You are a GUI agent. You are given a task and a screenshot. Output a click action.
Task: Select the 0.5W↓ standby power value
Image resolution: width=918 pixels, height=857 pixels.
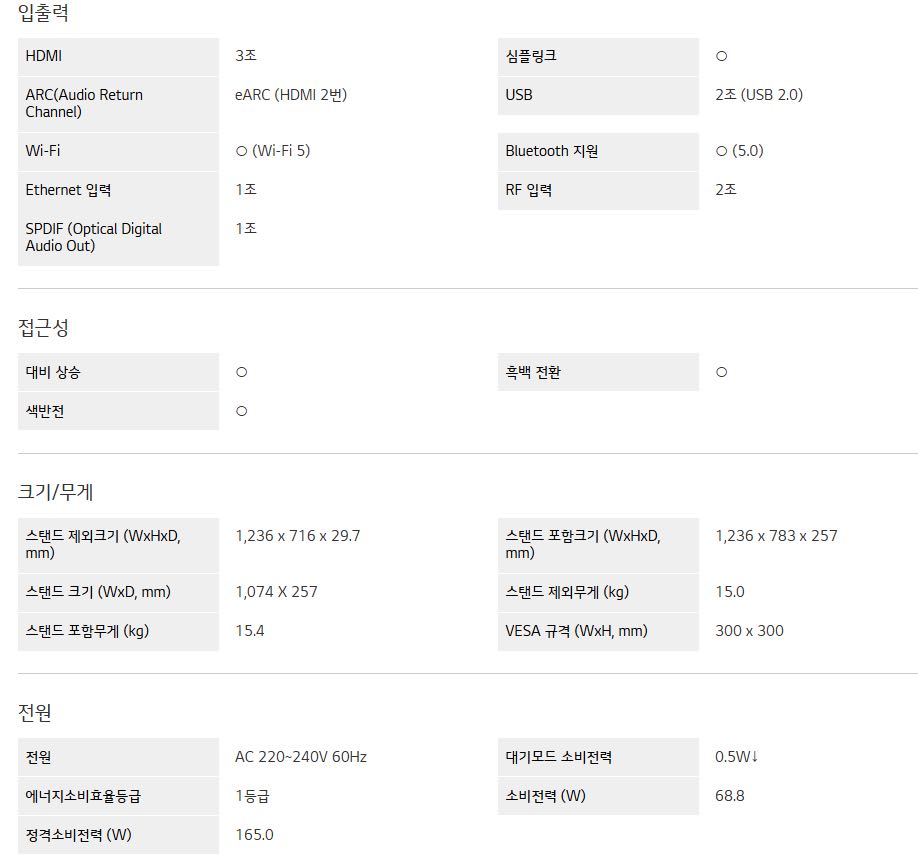coord(736,757)
